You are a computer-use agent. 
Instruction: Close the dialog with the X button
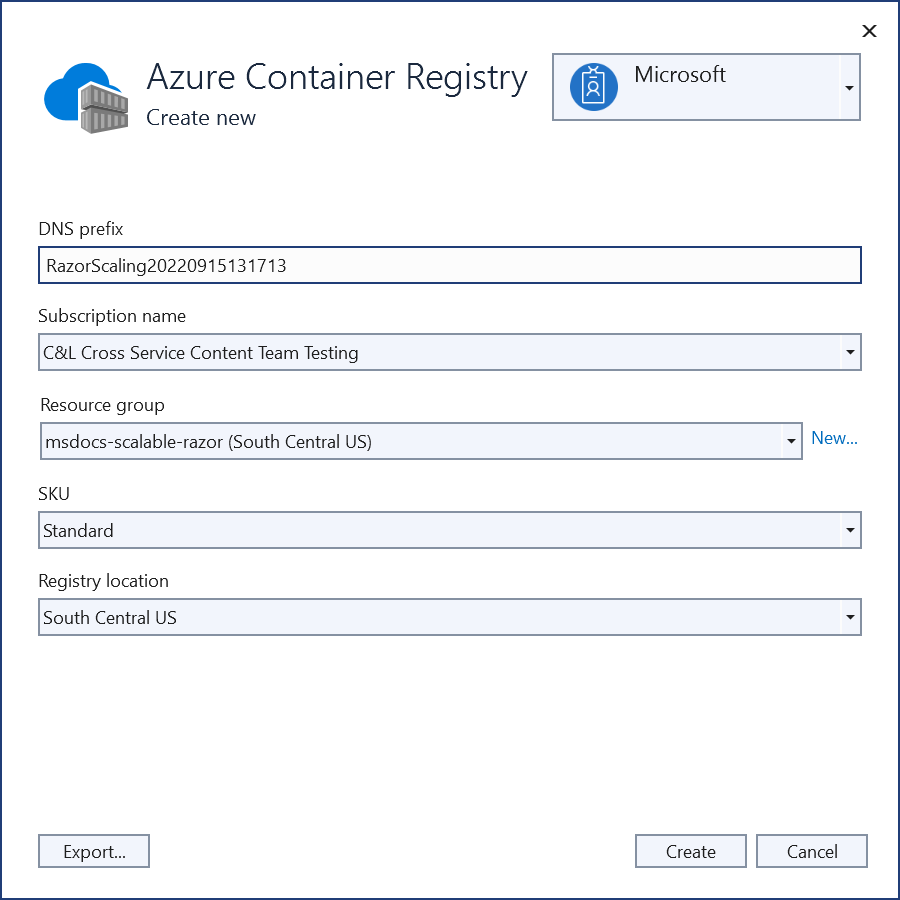click(869, 31)
